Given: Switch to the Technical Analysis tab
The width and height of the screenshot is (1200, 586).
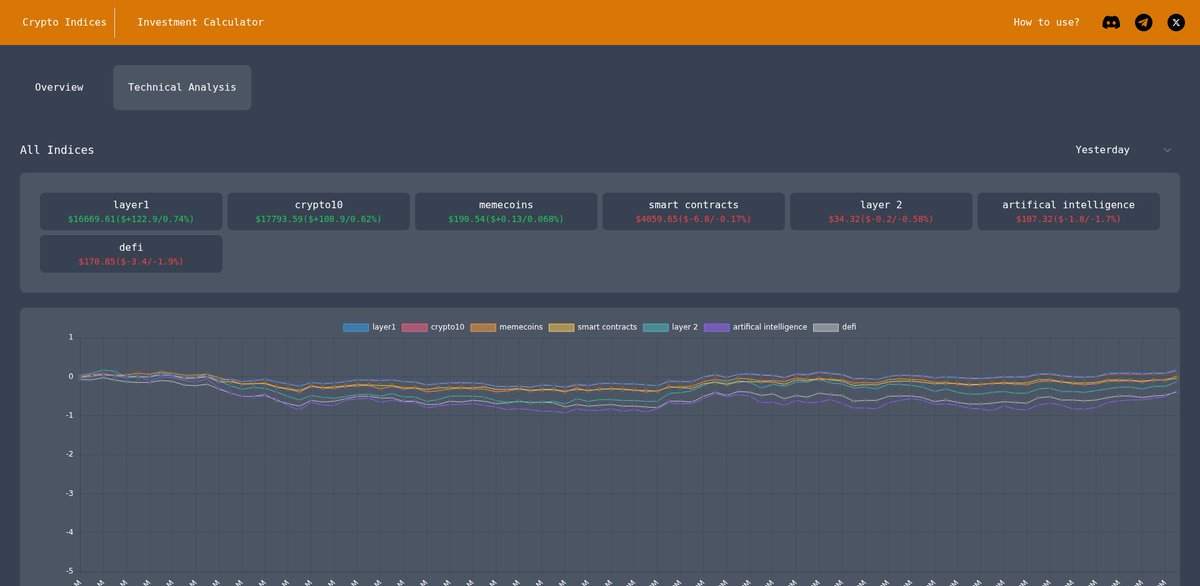Looking at the screenshot, I should tap(182, 87).
